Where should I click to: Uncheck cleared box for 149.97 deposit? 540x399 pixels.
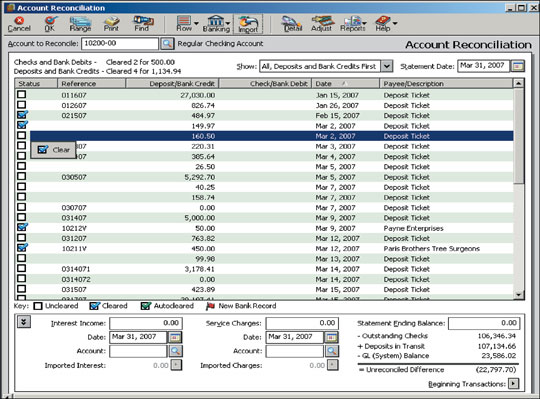click(x=22, y=125)
